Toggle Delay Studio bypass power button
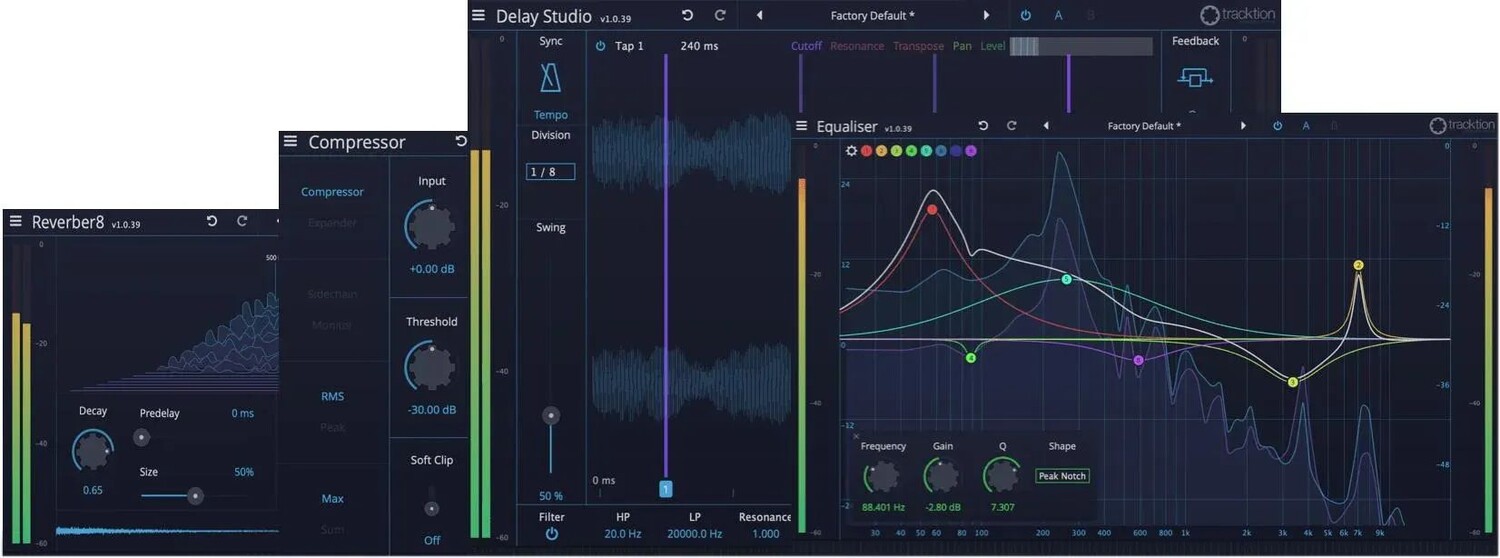The height and width of the screenshot is (558, 1500). point(1026,15)
